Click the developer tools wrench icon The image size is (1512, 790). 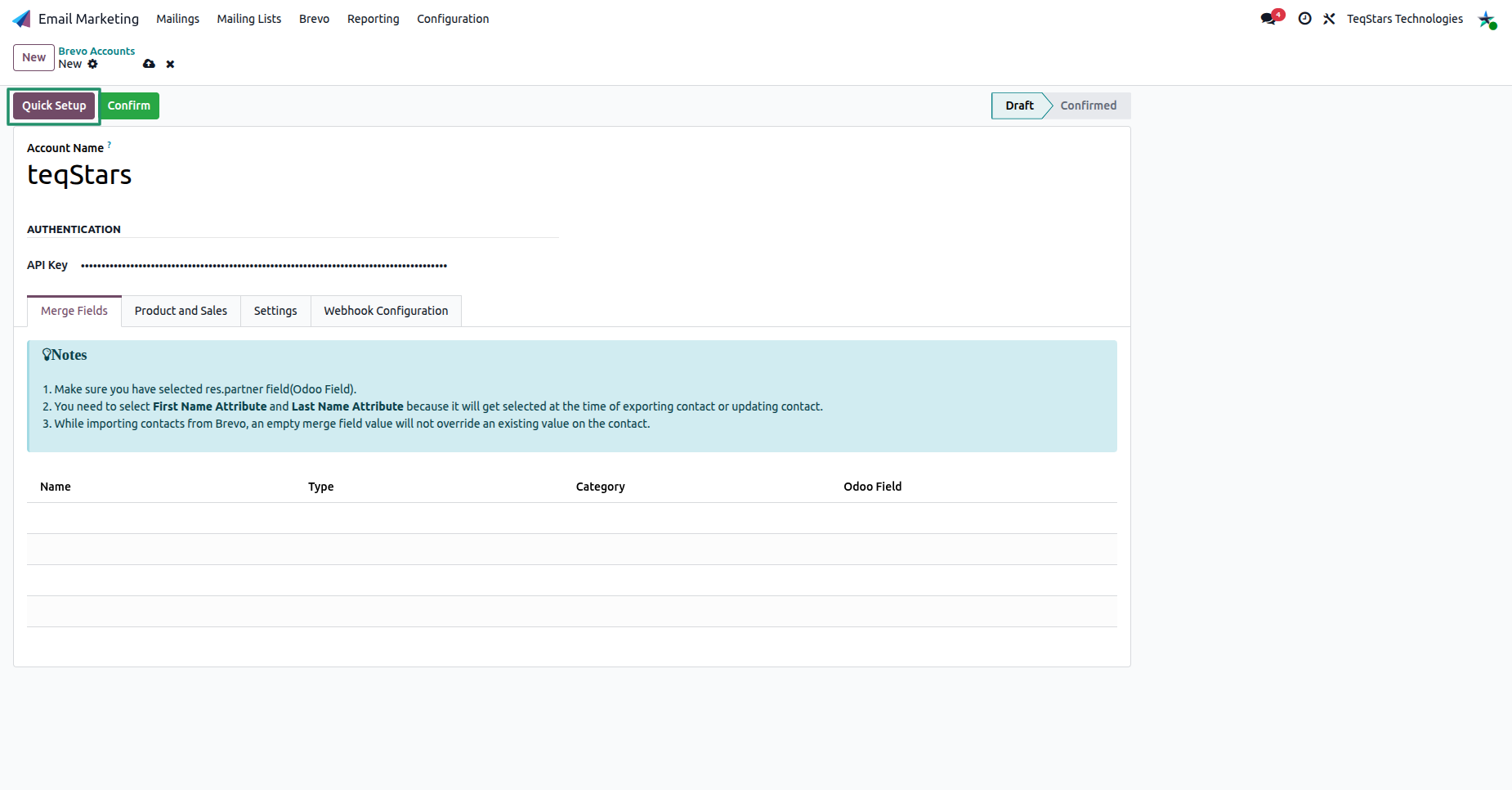pyautogui.click(x=1329, y=19)
